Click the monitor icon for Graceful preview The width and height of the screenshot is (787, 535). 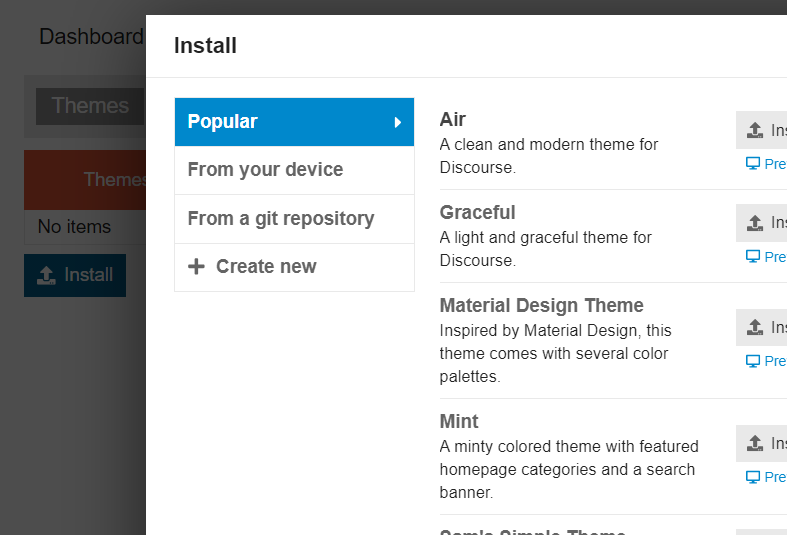click(x=753, y=256)
